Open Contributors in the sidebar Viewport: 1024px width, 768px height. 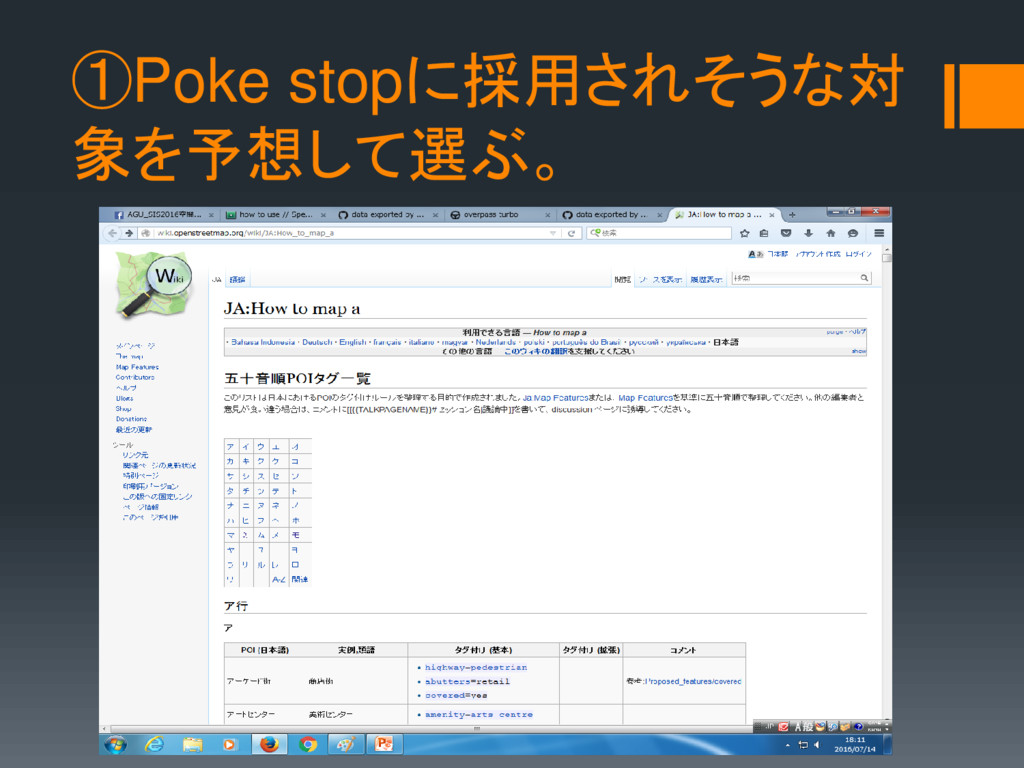coord(135,377)
